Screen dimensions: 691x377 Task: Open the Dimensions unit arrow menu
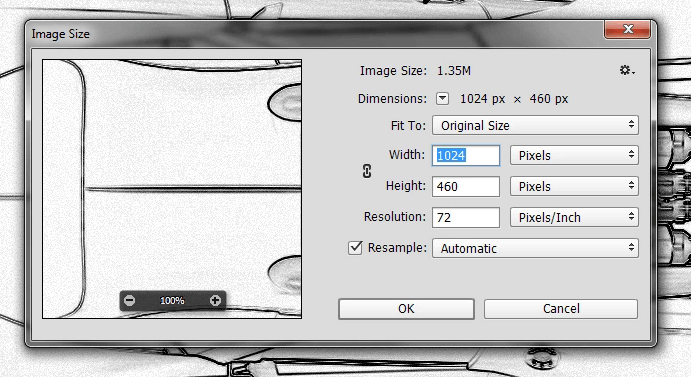coord(442,99)
